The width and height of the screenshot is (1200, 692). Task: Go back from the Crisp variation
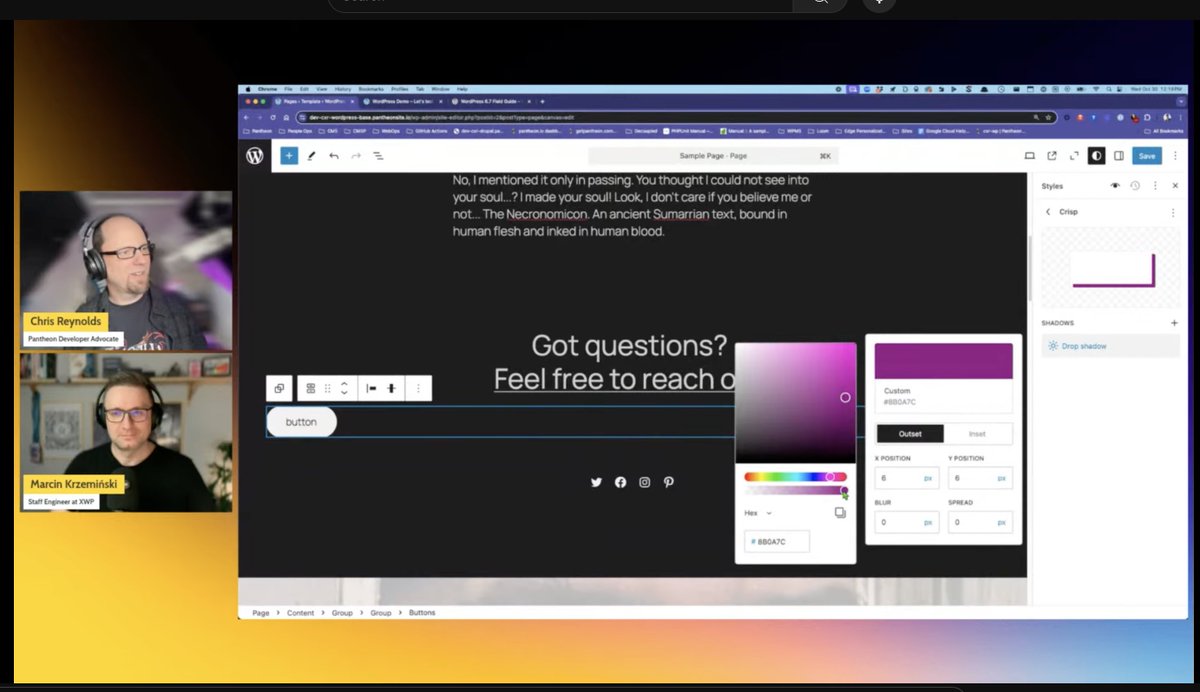[1048, 212]
